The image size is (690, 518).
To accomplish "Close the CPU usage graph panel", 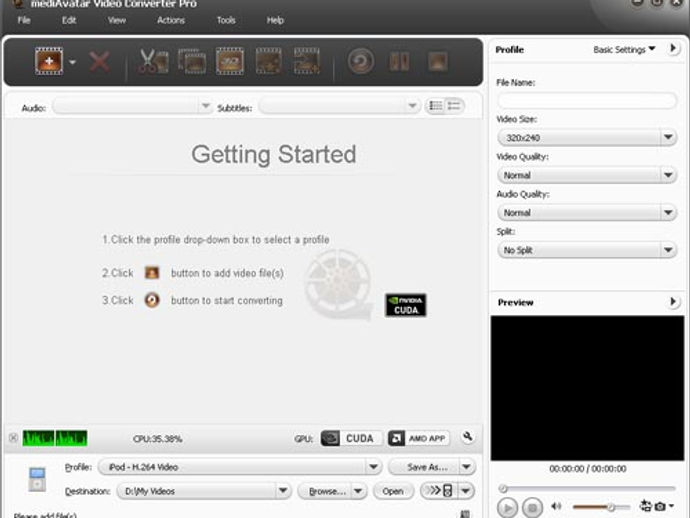I will click(x=13, y=437).
